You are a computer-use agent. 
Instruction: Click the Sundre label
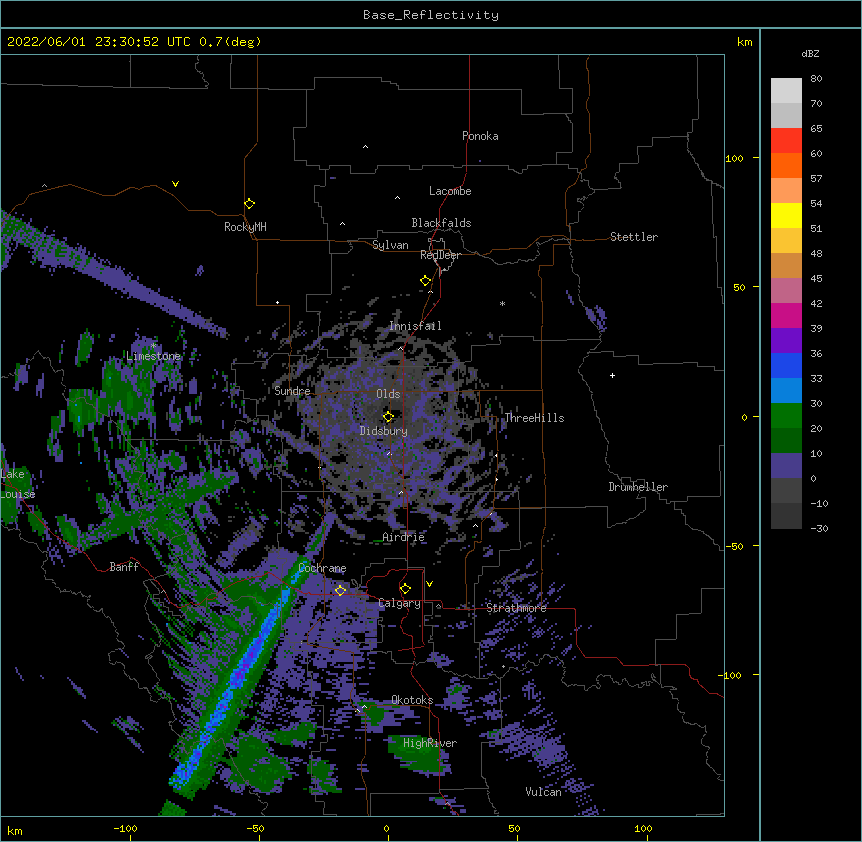click(292, 391)
